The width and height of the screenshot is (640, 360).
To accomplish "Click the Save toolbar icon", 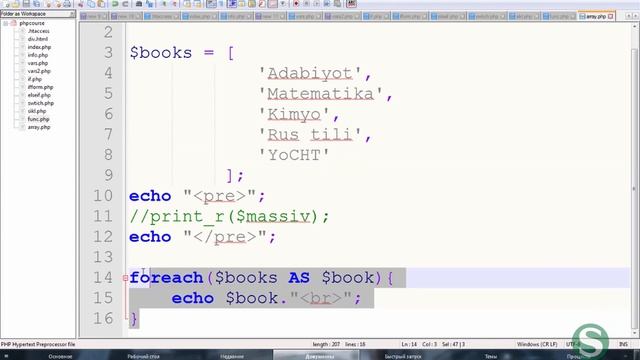I will pos(26,4).
